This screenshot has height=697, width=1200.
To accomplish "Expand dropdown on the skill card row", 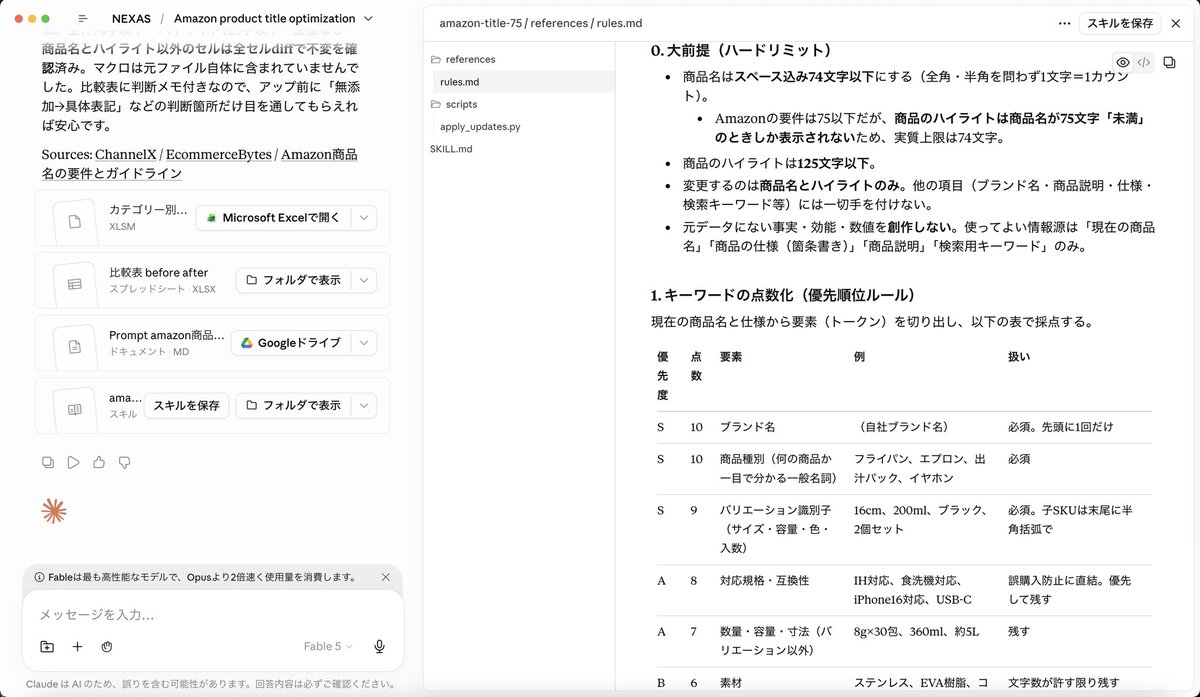I will 364,405.
